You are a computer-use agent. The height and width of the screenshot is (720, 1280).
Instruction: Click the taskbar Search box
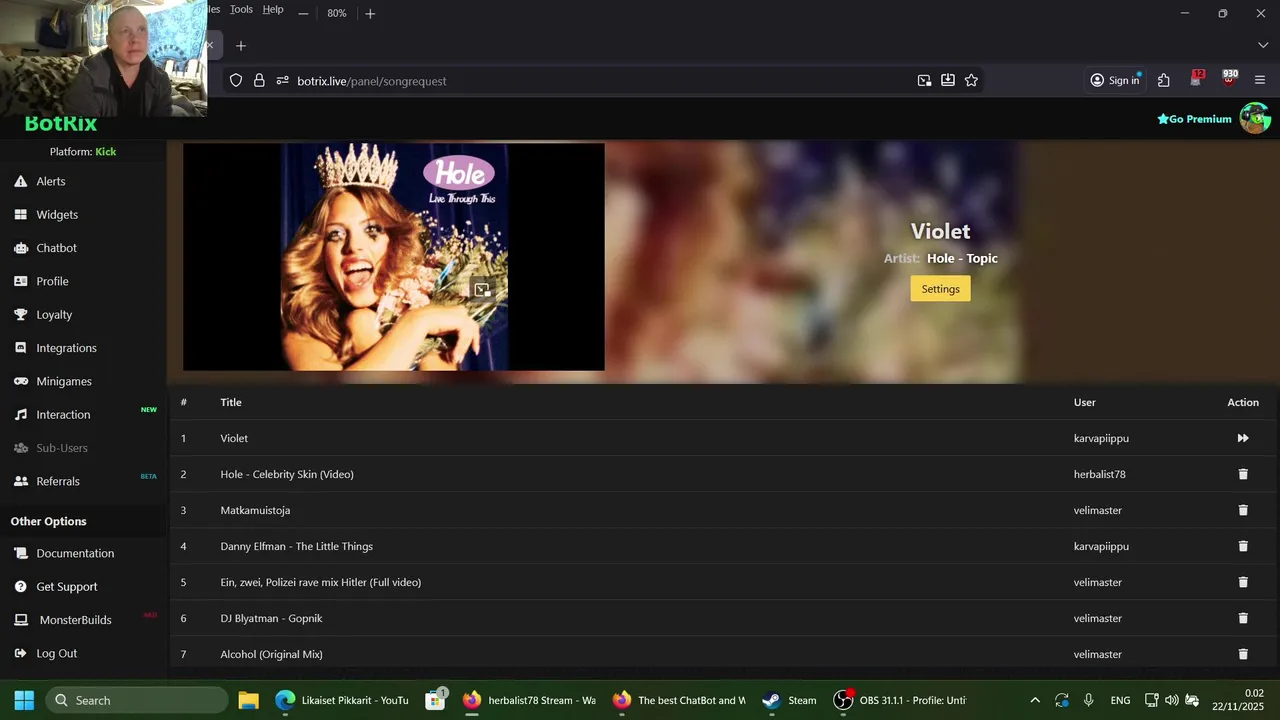tap(136, 700)
